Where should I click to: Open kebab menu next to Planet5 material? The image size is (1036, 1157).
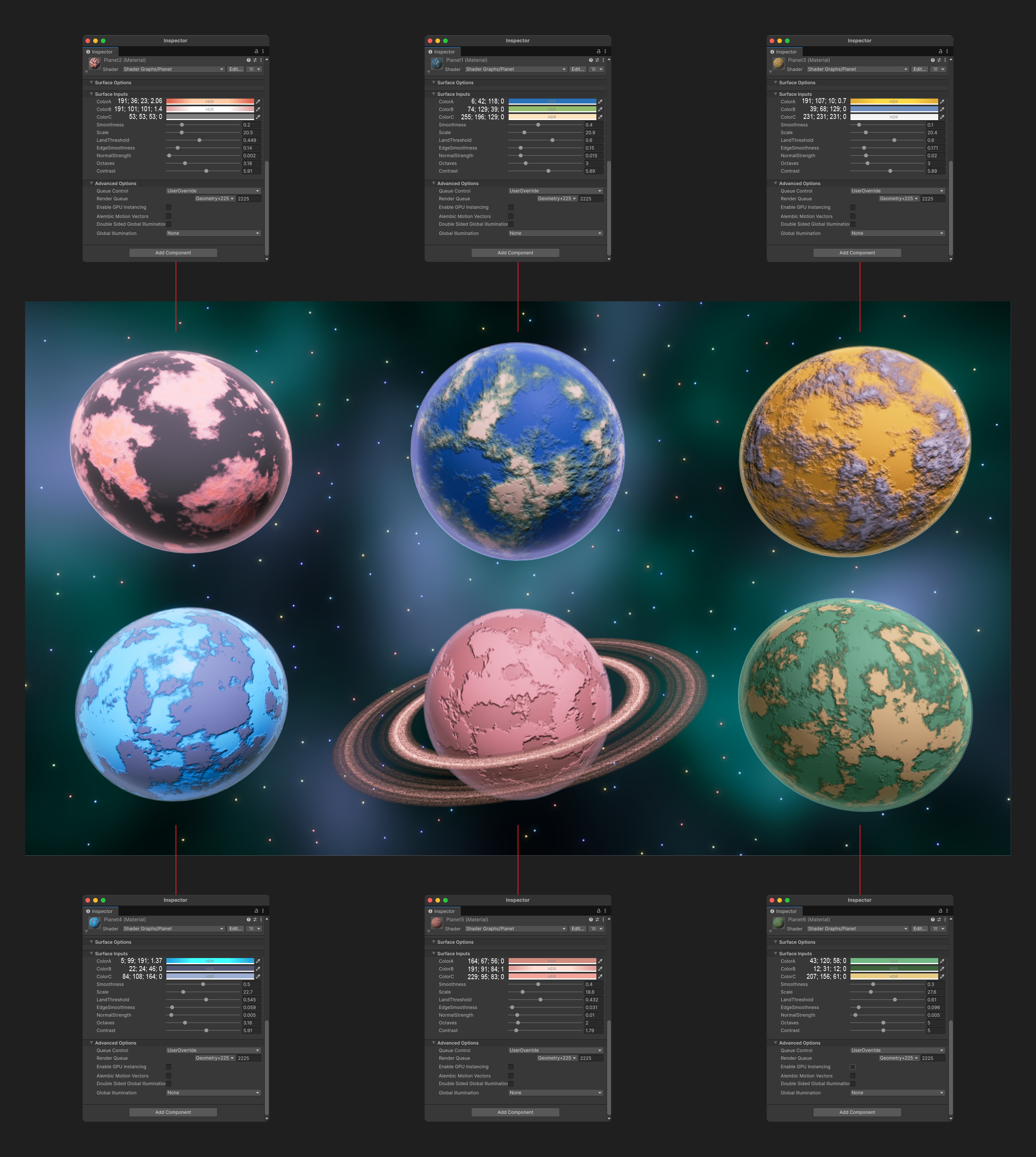603,919
